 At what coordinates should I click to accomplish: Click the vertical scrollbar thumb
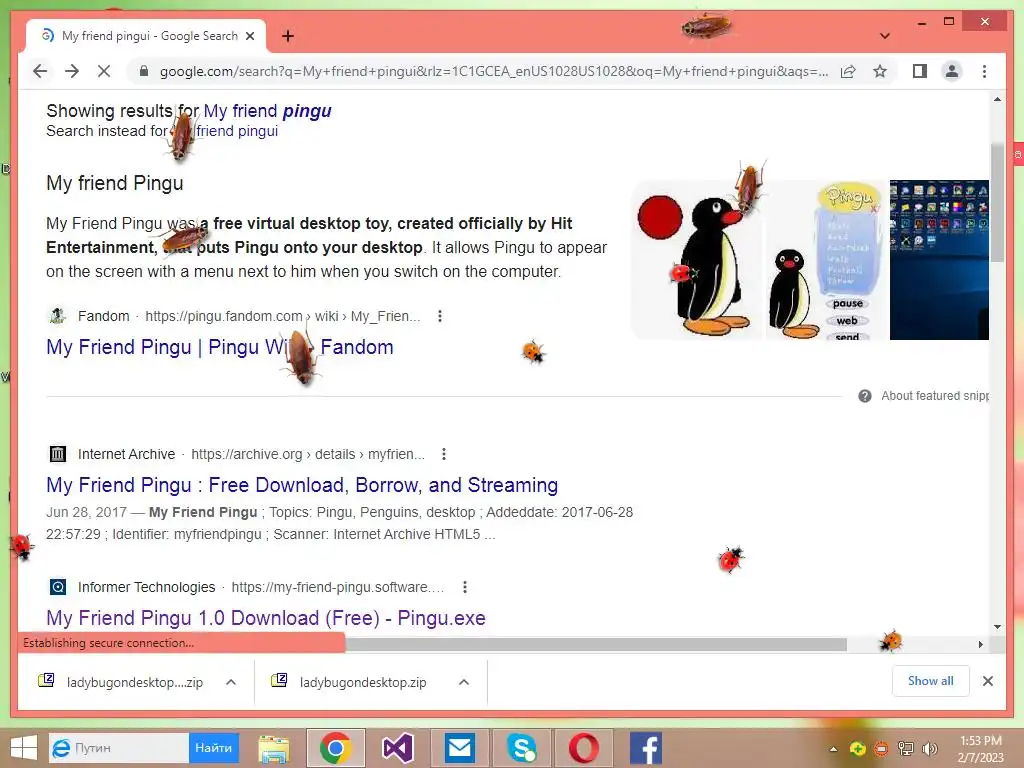(x=997, y=202)
